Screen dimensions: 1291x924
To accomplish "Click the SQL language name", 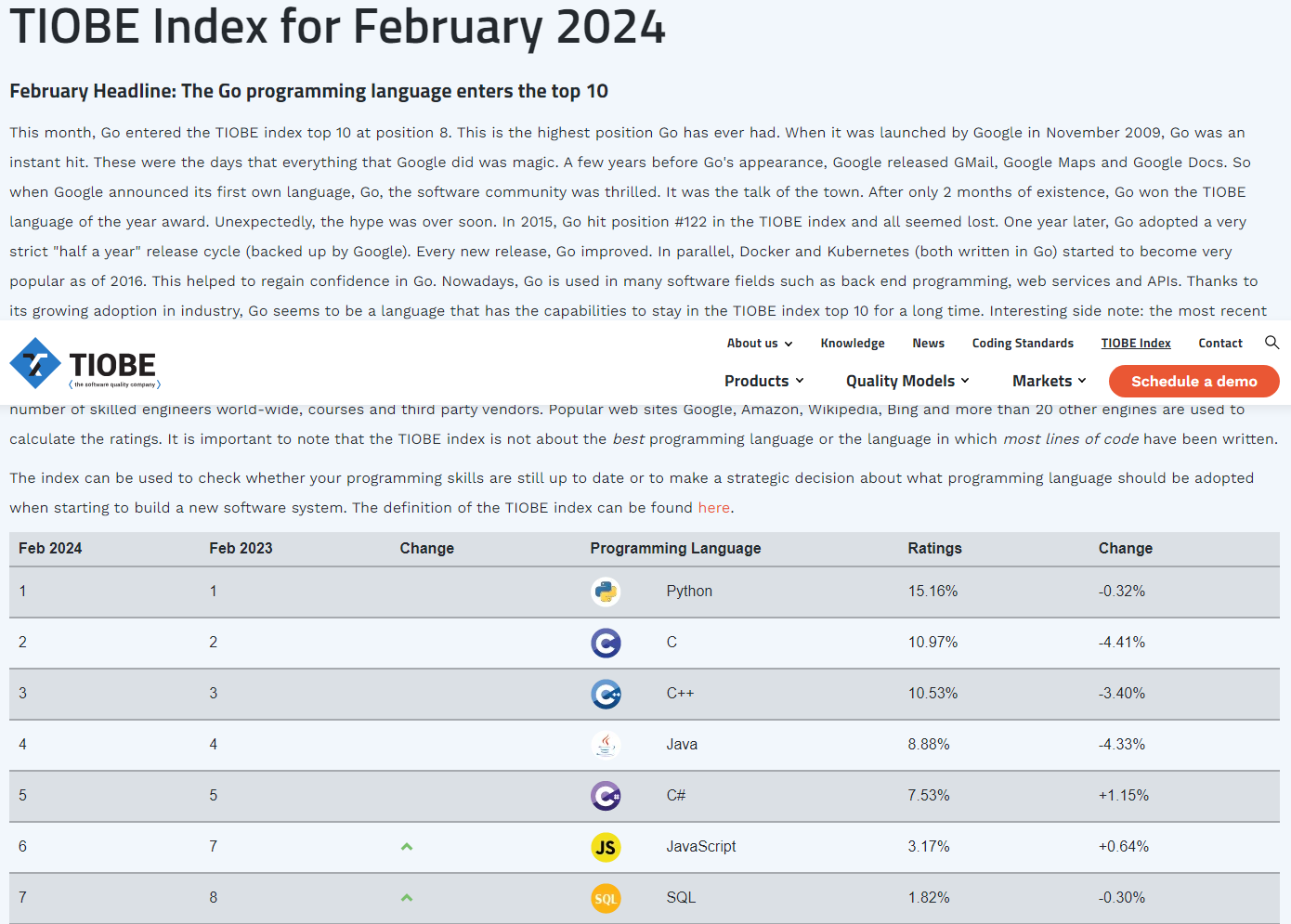I will [681, 898].
